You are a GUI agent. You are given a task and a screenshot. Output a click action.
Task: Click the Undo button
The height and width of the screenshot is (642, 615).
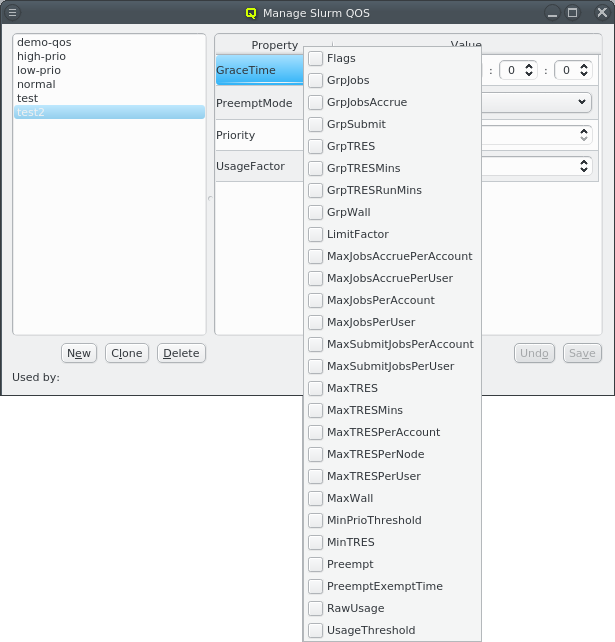[534, 353]
